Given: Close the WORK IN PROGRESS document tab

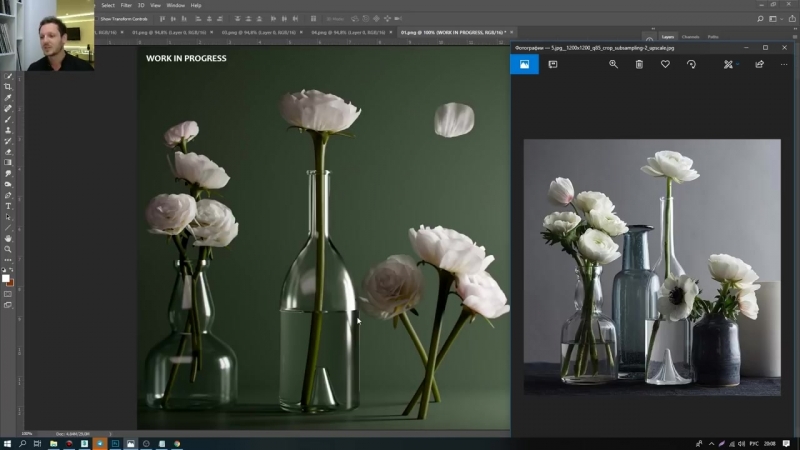Looking at the screenshot, I should point(512,32).
